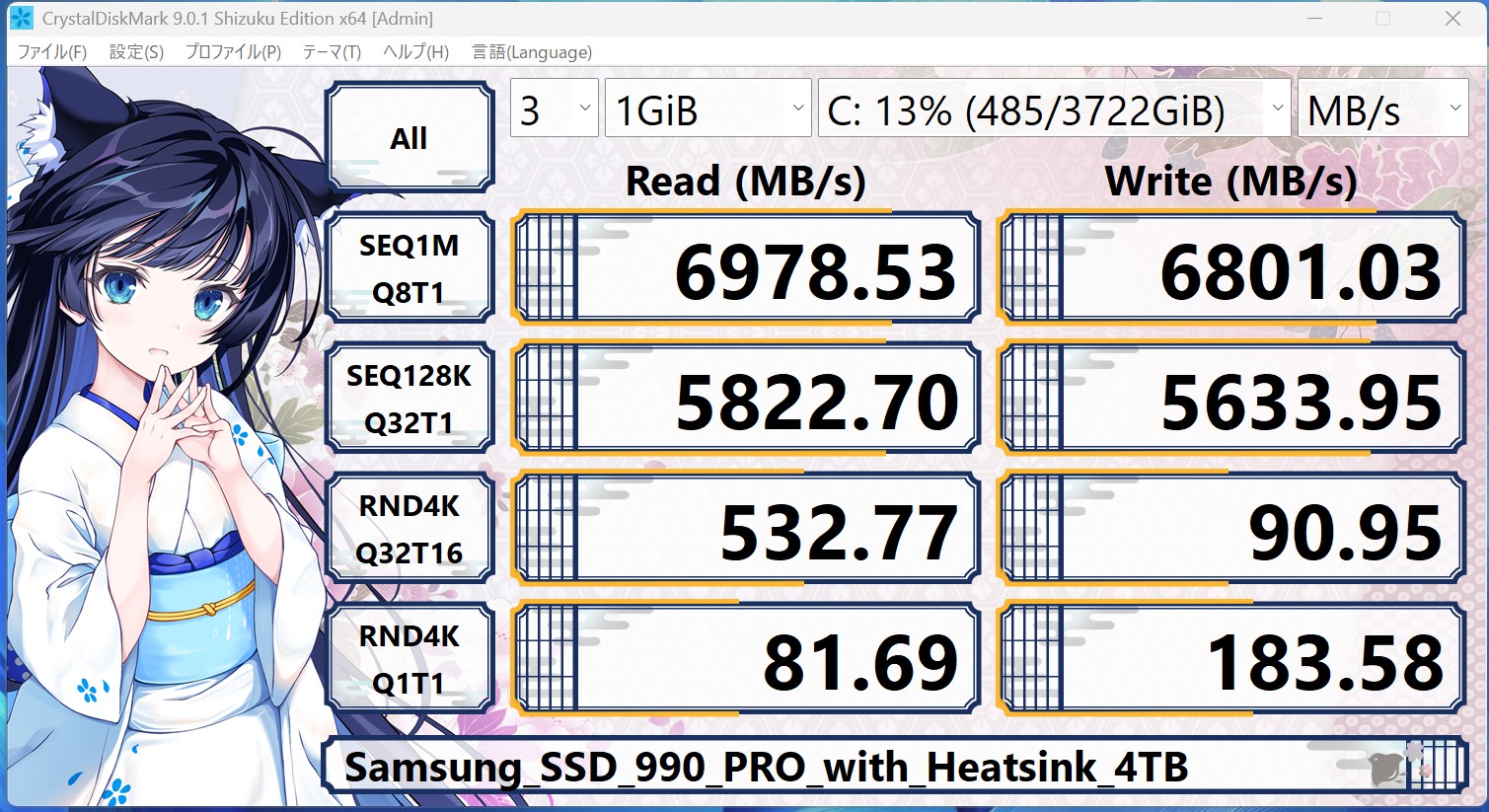This screenshot has width=1489, height=812.
Task: Expand the drive selector showing C: 13%
Action: coord(1054,109)
